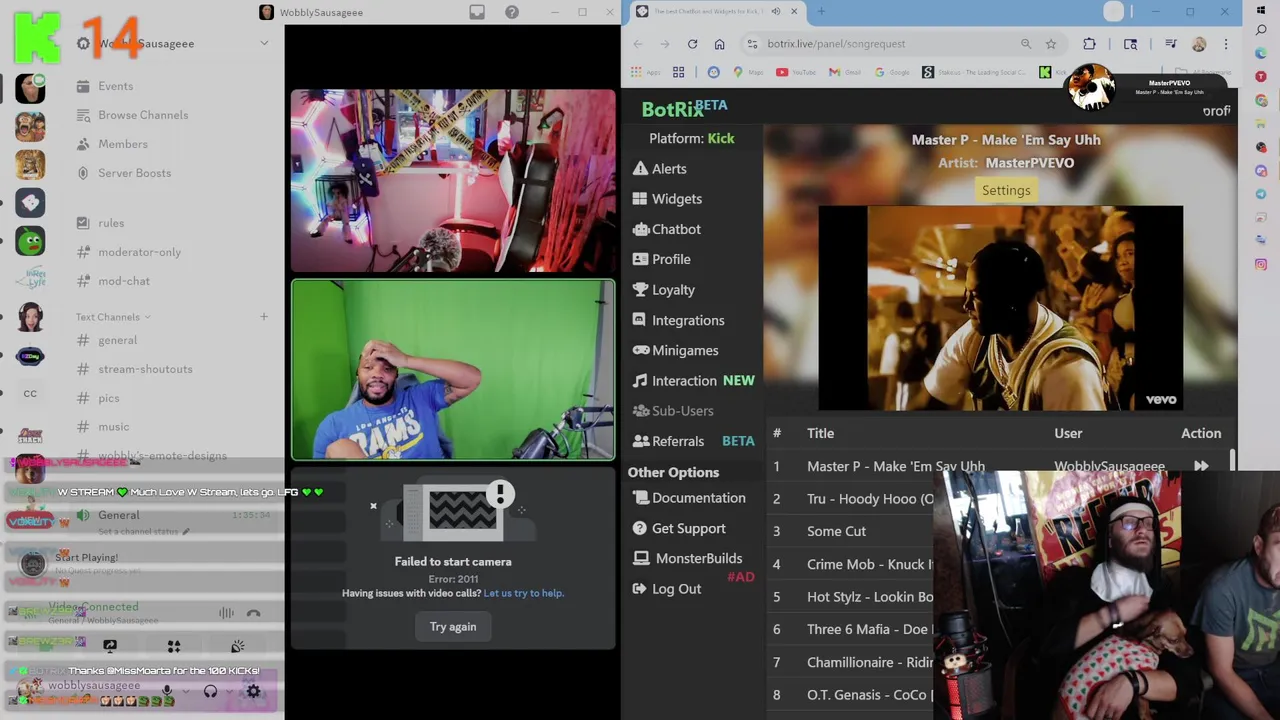Open the Gmail bookmark
Viewport: 1280px width, 720px height.
pyautogui.click(x=845, y=72)
